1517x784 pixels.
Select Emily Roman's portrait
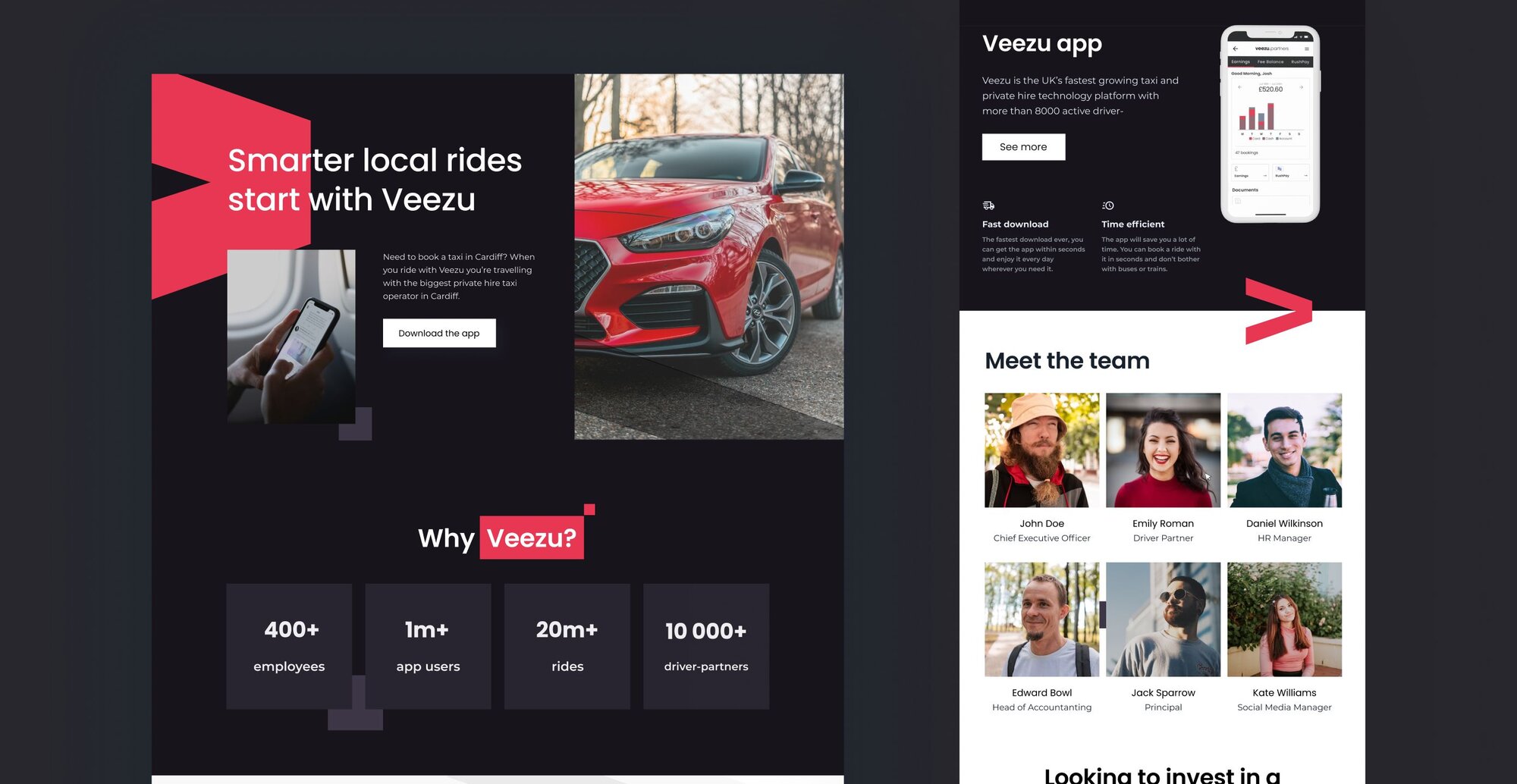pyautogui.click(x=1163, y=450)
